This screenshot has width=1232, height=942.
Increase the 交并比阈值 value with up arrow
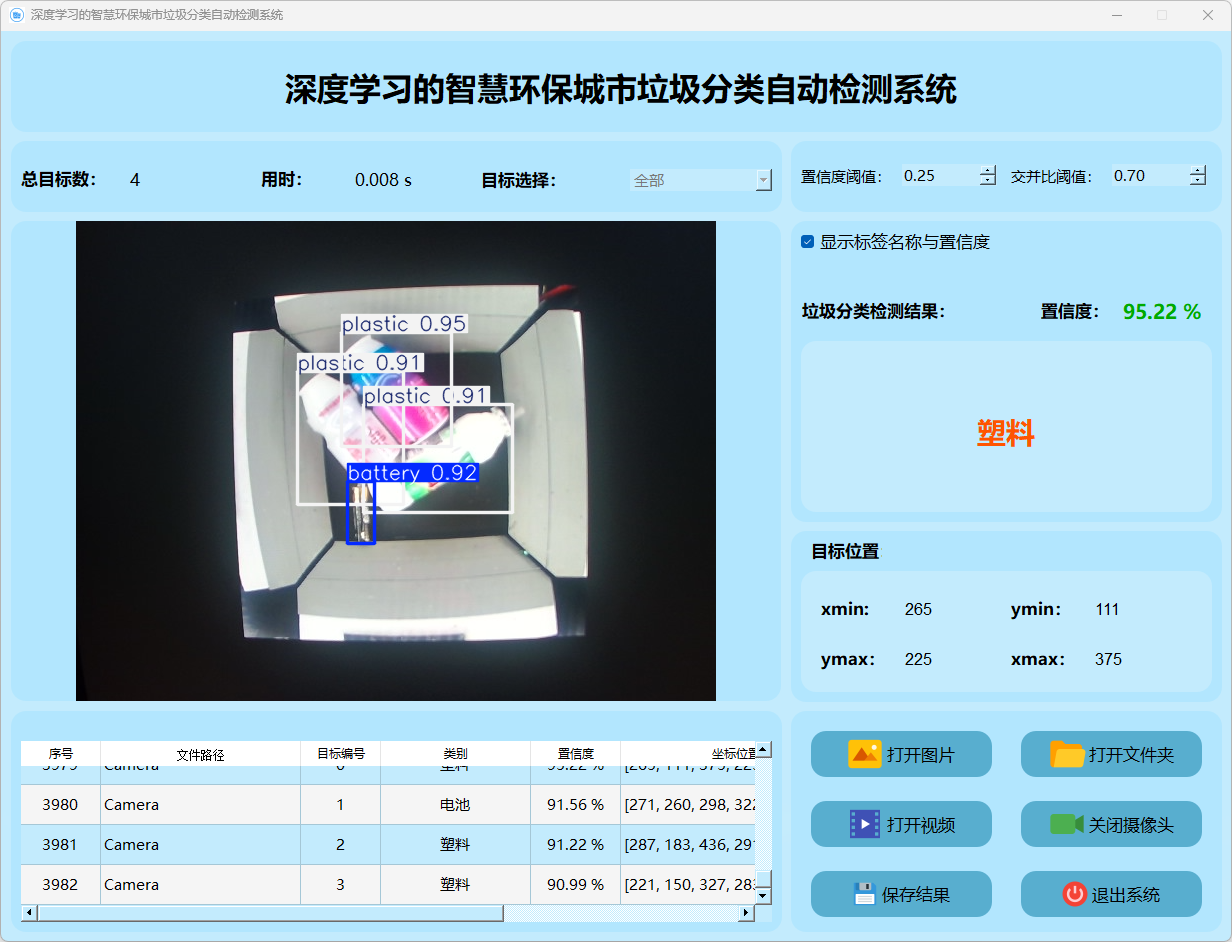pyautogui.click(x=1198, y=170)
